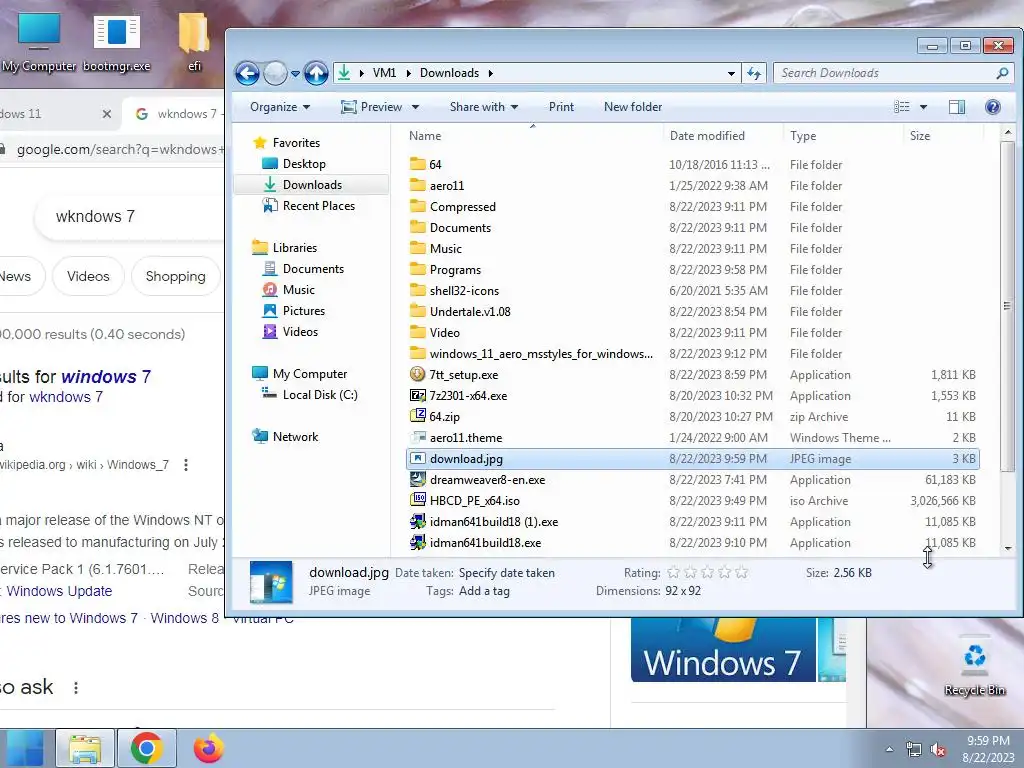Click the file list scroll up arrow
Viewport: 1024px width, 768px height.
1008,133
